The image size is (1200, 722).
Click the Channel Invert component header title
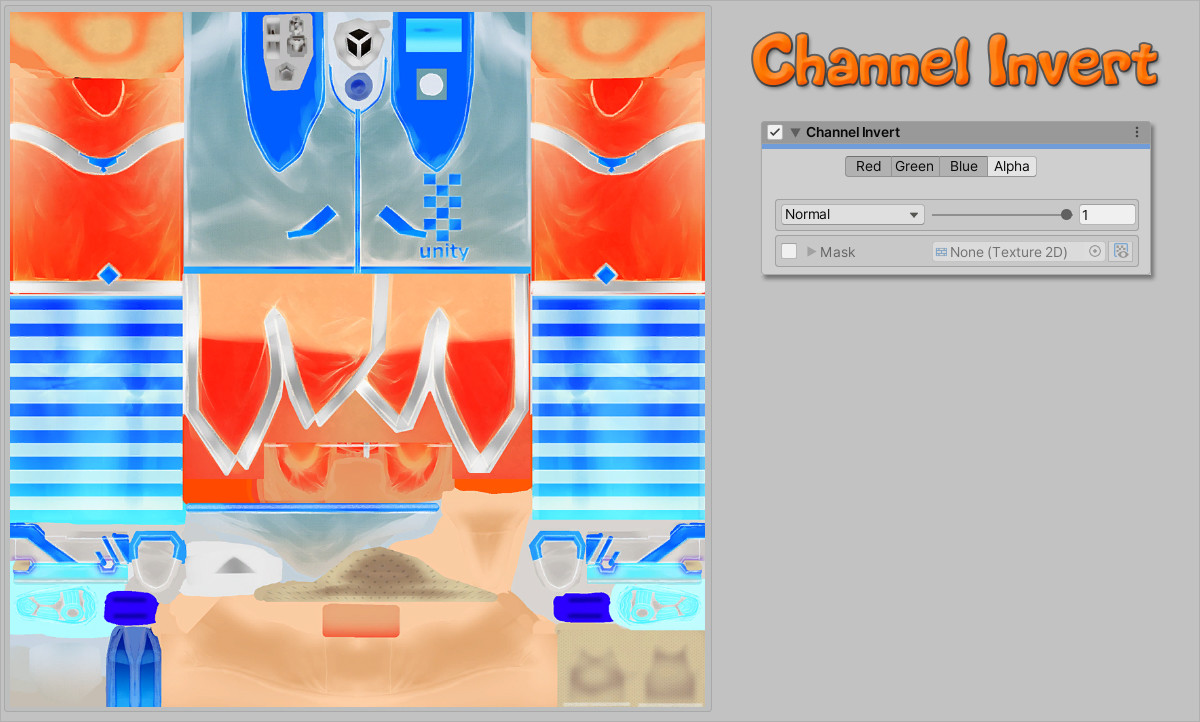[x=853, y=132]
